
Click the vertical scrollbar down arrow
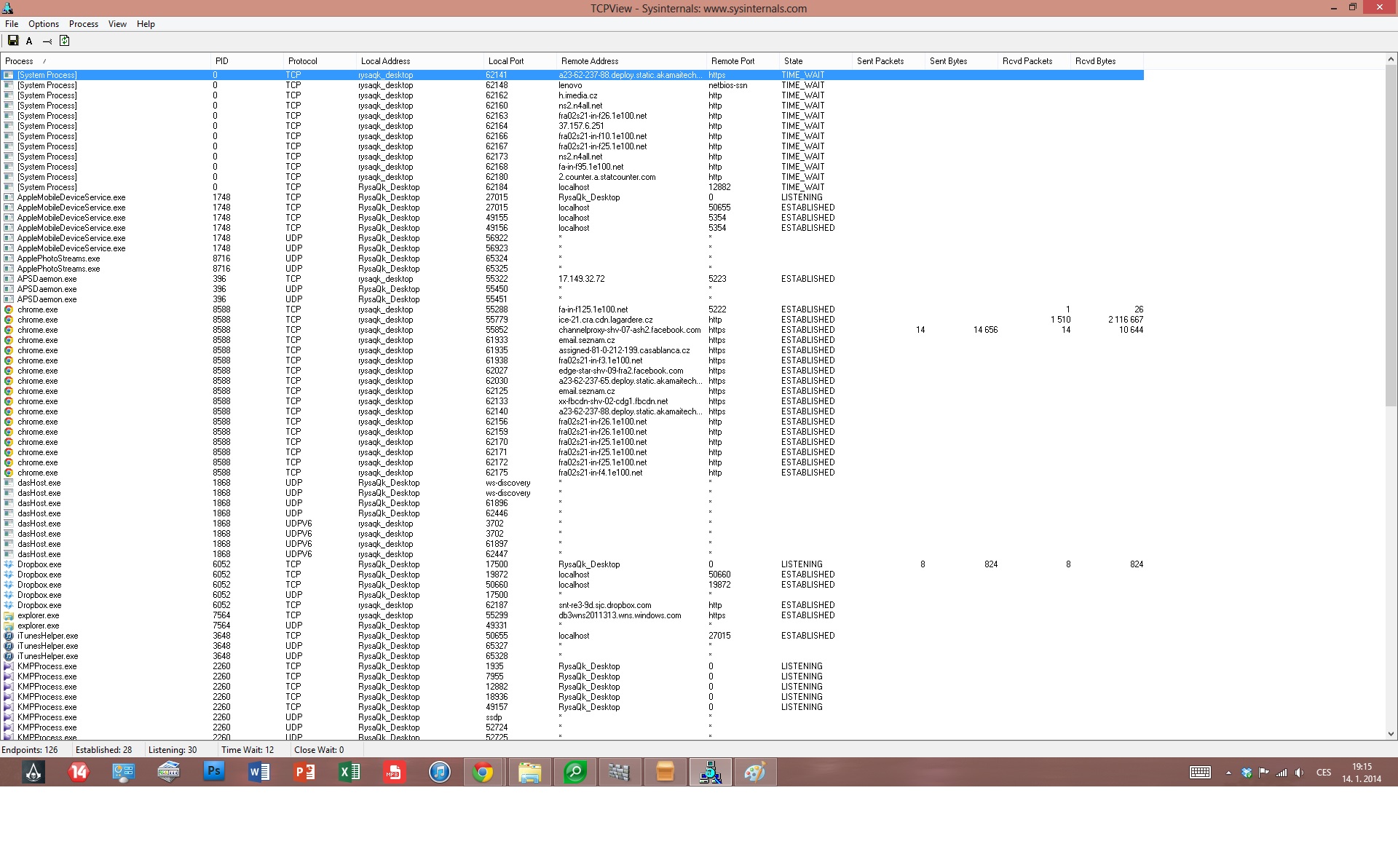click(1391, 734)
